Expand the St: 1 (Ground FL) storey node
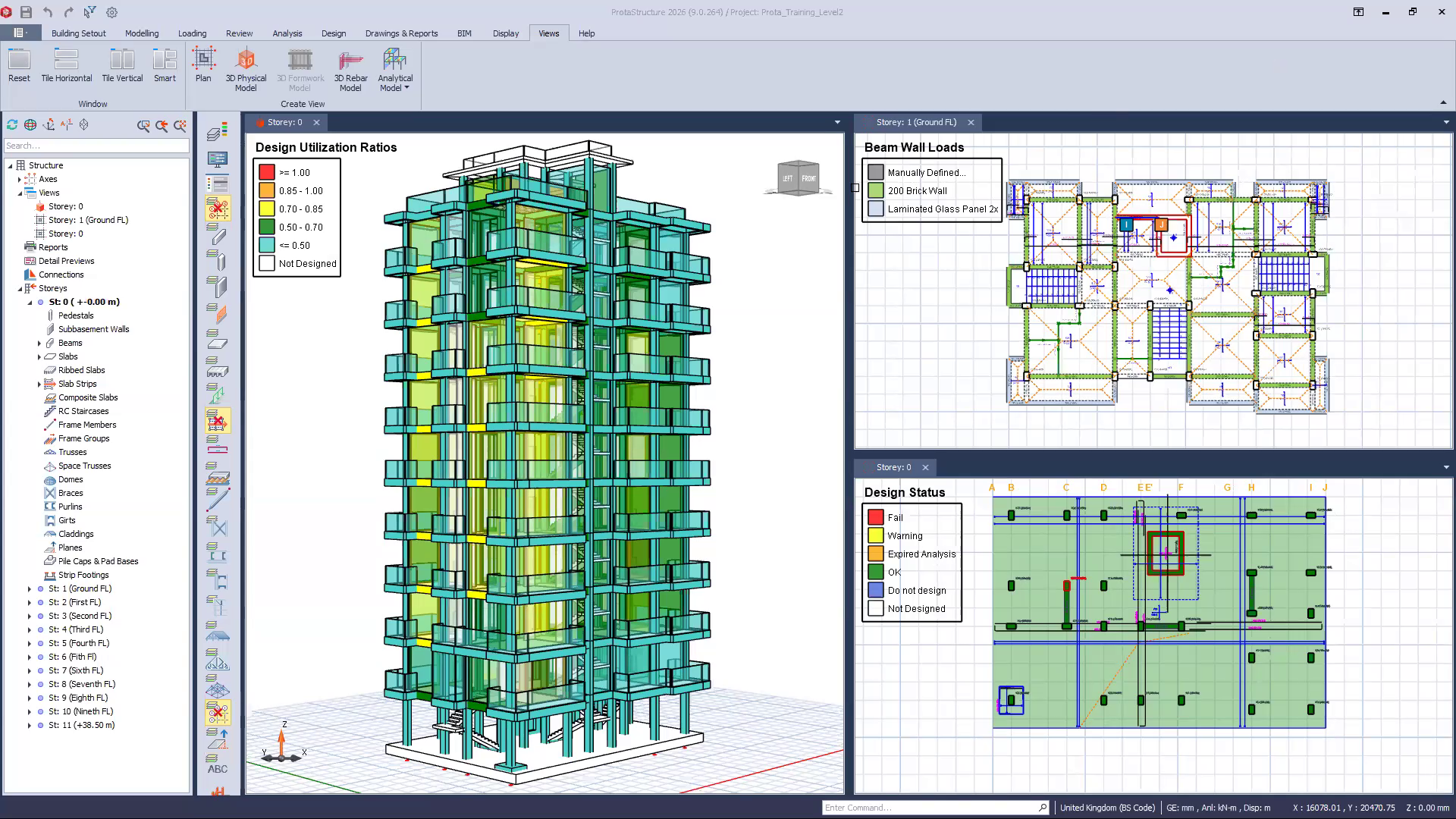Image resolution: width=1456 pixels, height=819 pixels. pos(30,589)
